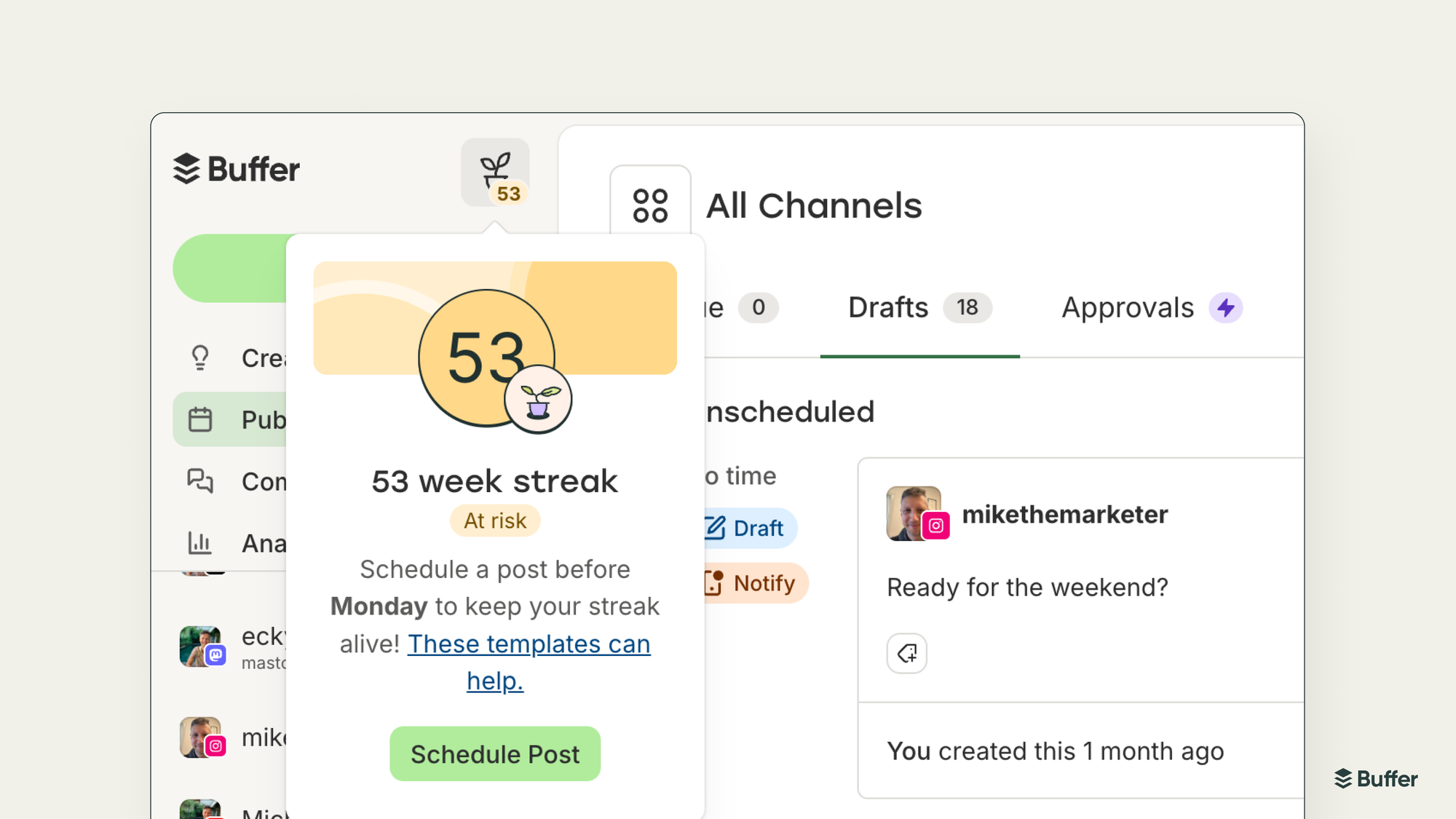Click the At risk status badge
Screen dimensions: 1456x819
pyautogui.click(x=495, y=521)
